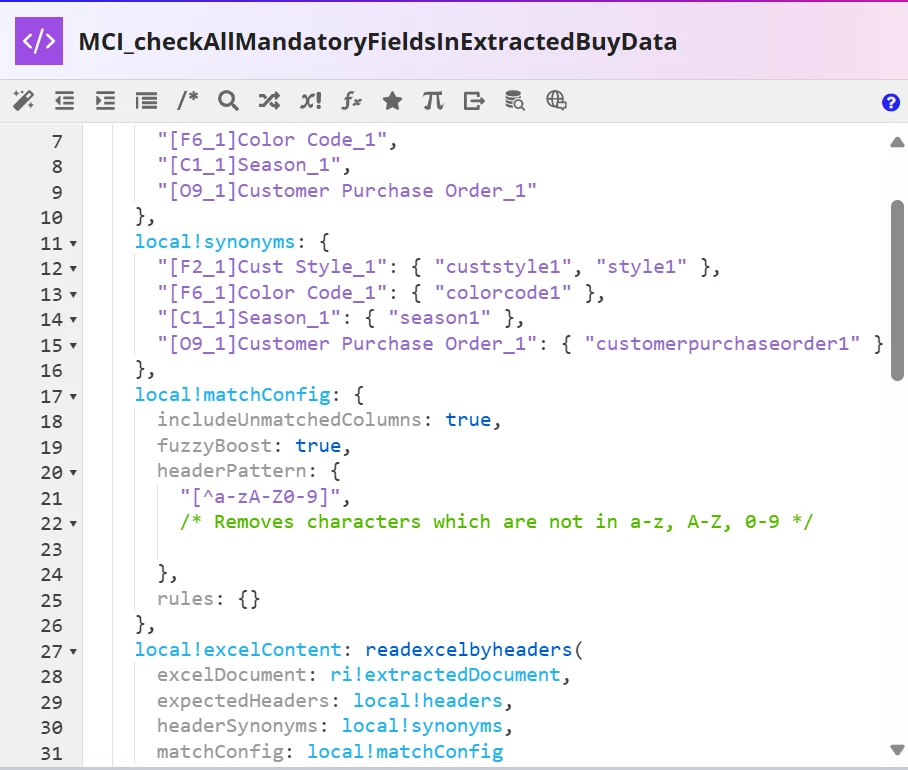Click "style1" string on line 12
908x770 pixels.
tap(641, 267)
